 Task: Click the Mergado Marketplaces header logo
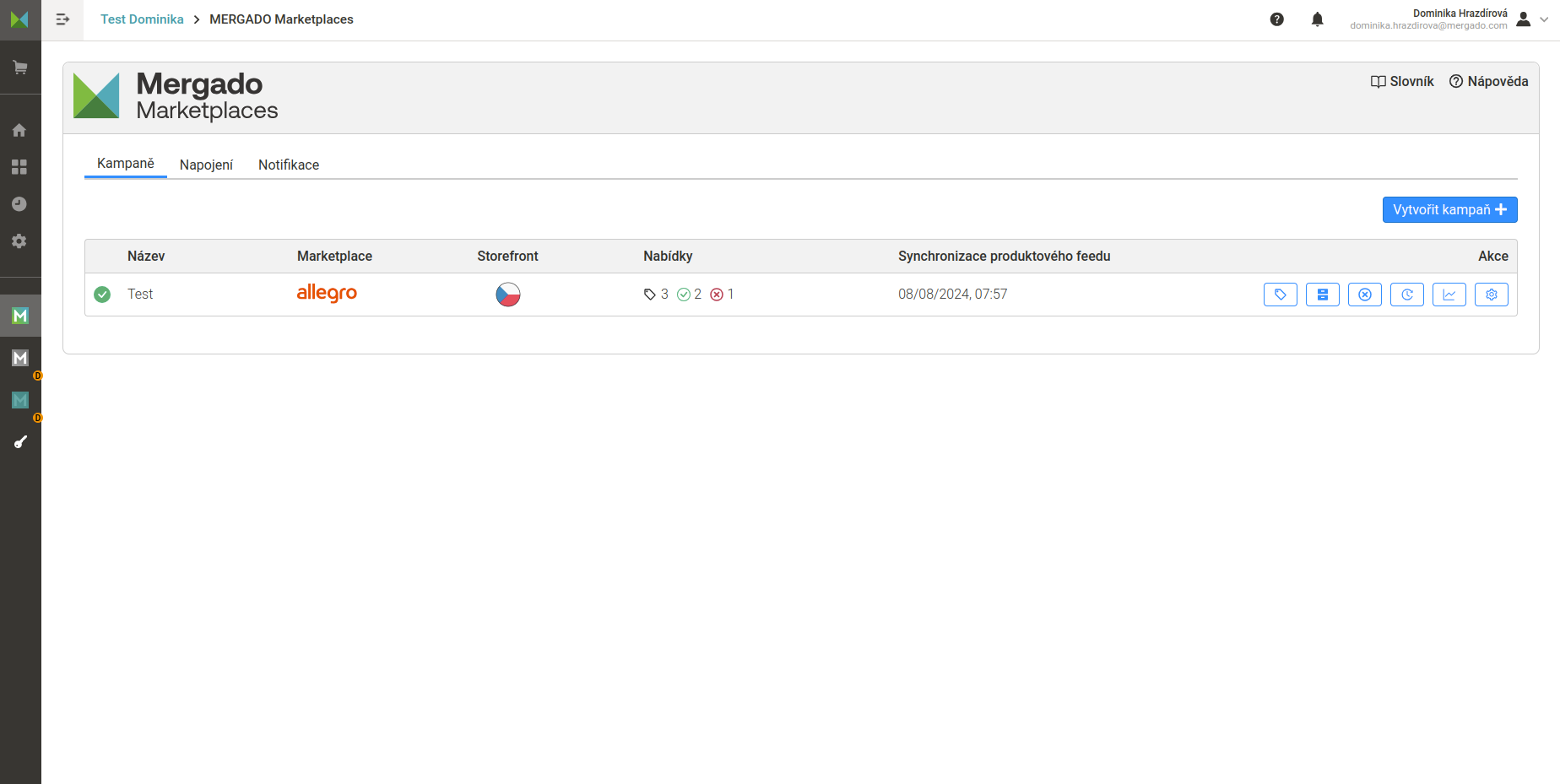pos(176,95)
